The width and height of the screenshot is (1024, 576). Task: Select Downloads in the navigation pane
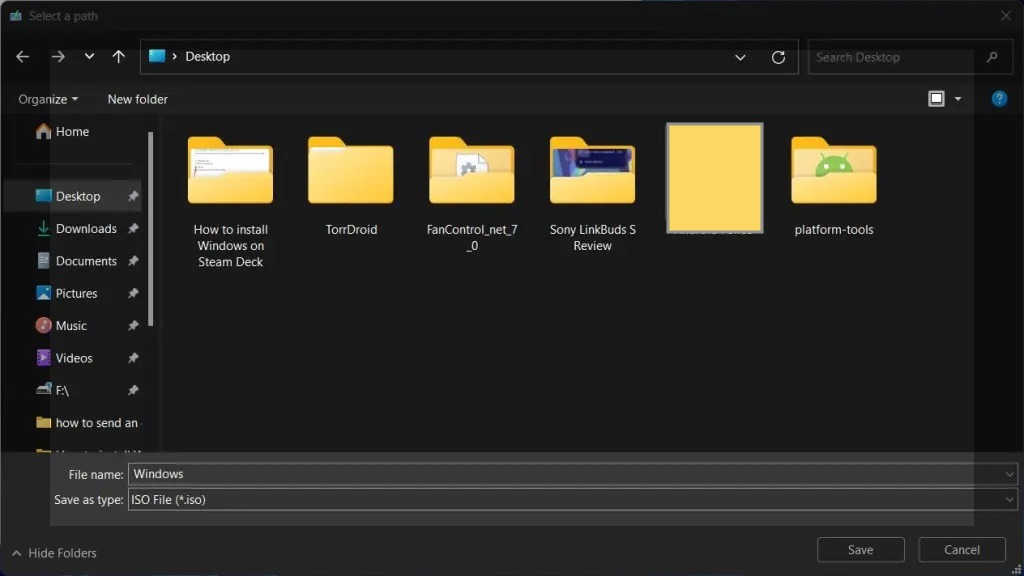click(x=86, y=228)
